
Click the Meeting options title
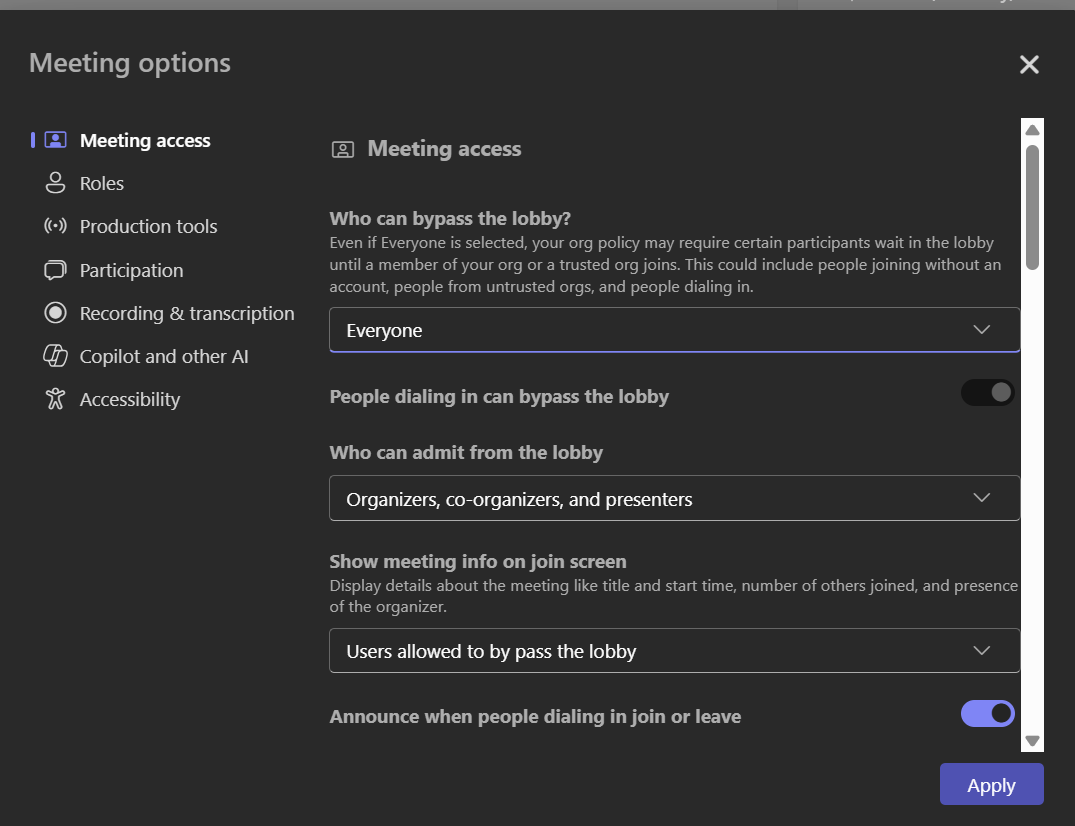[x=130, y=63]
